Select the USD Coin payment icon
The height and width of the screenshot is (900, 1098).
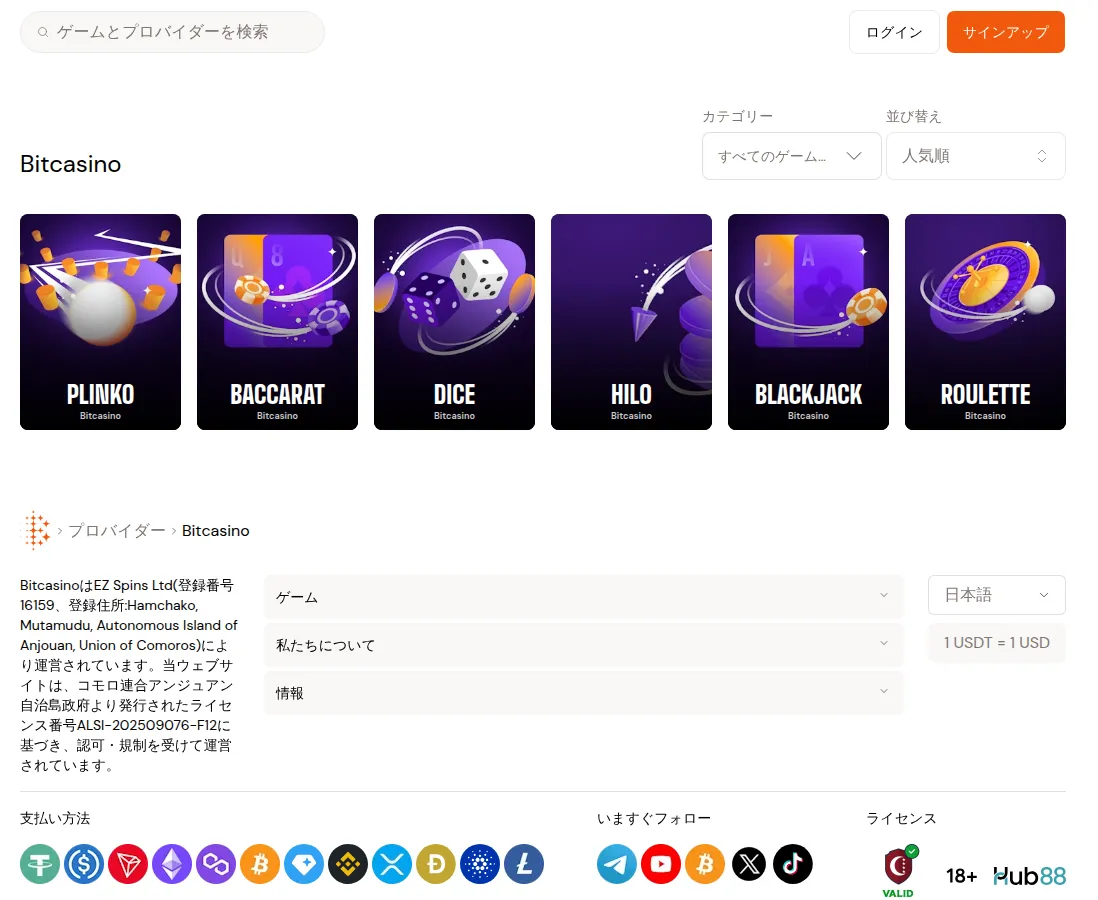pyautogui.click(x=84, y=864)
